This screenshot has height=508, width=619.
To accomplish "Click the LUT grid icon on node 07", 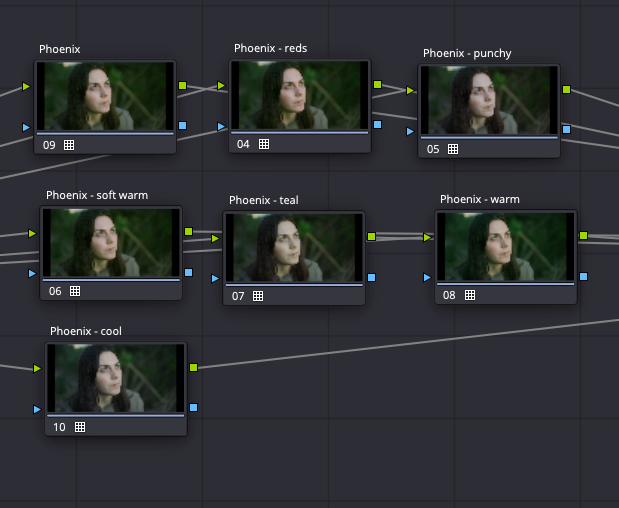I will tap(257, 296).
